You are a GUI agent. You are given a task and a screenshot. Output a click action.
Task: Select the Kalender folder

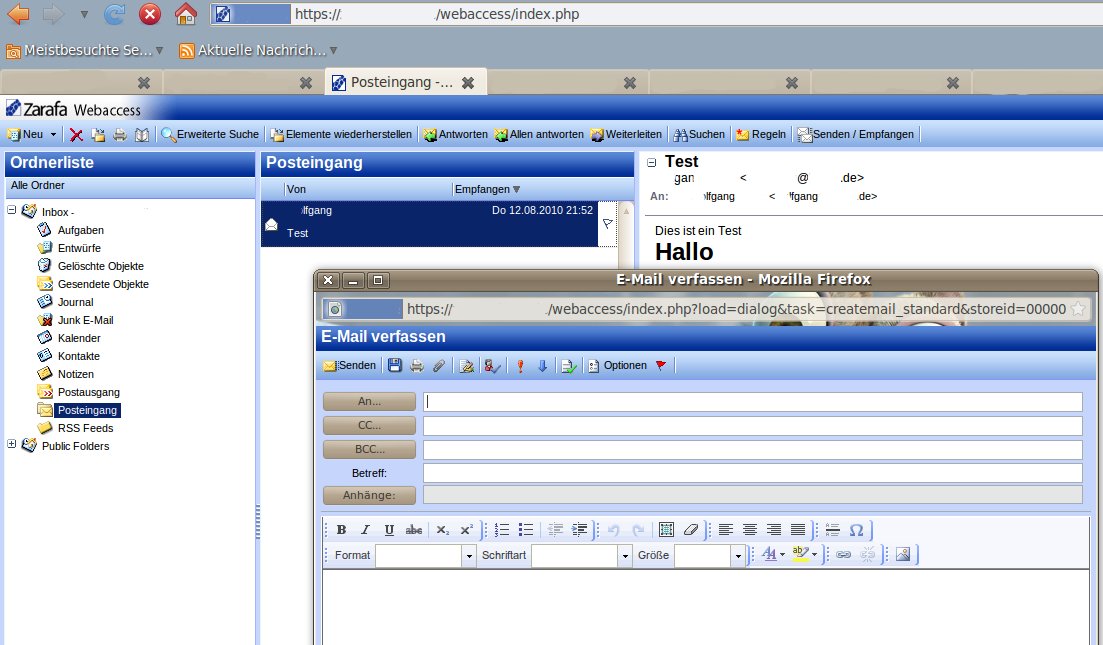pos(79,338)
